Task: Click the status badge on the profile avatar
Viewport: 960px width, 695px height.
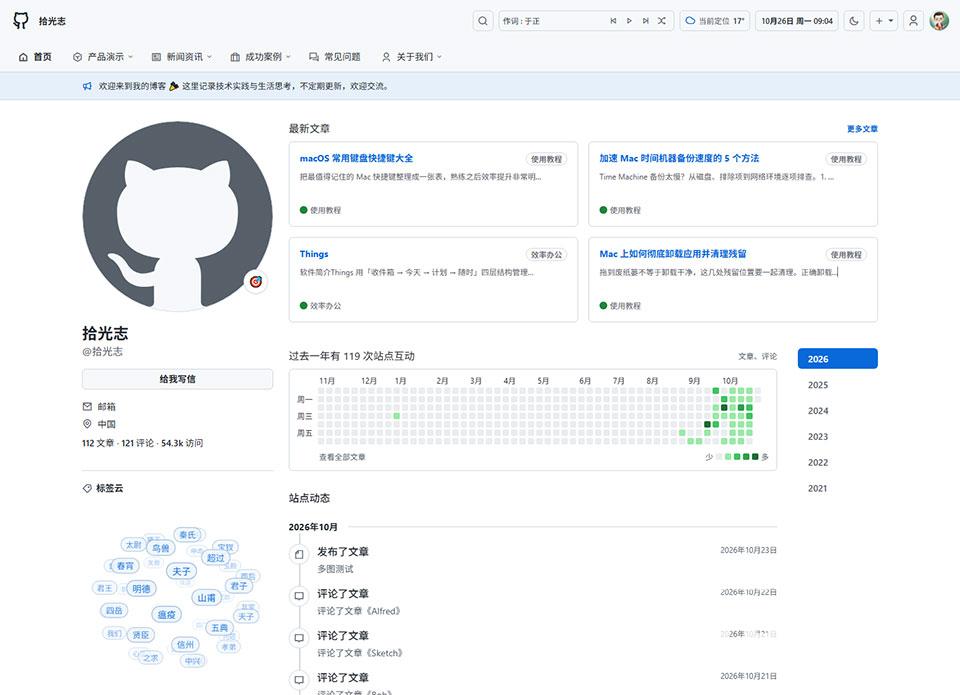Action: [256, 282]
